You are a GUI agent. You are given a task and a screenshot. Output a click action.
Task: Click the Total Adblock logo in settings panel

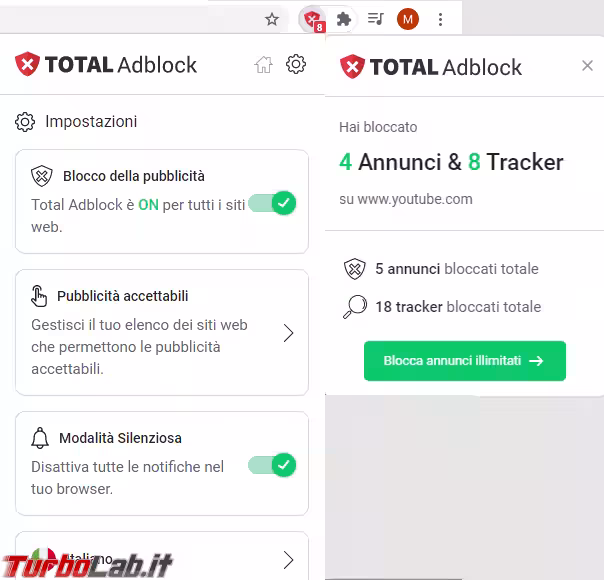point(106,64)
